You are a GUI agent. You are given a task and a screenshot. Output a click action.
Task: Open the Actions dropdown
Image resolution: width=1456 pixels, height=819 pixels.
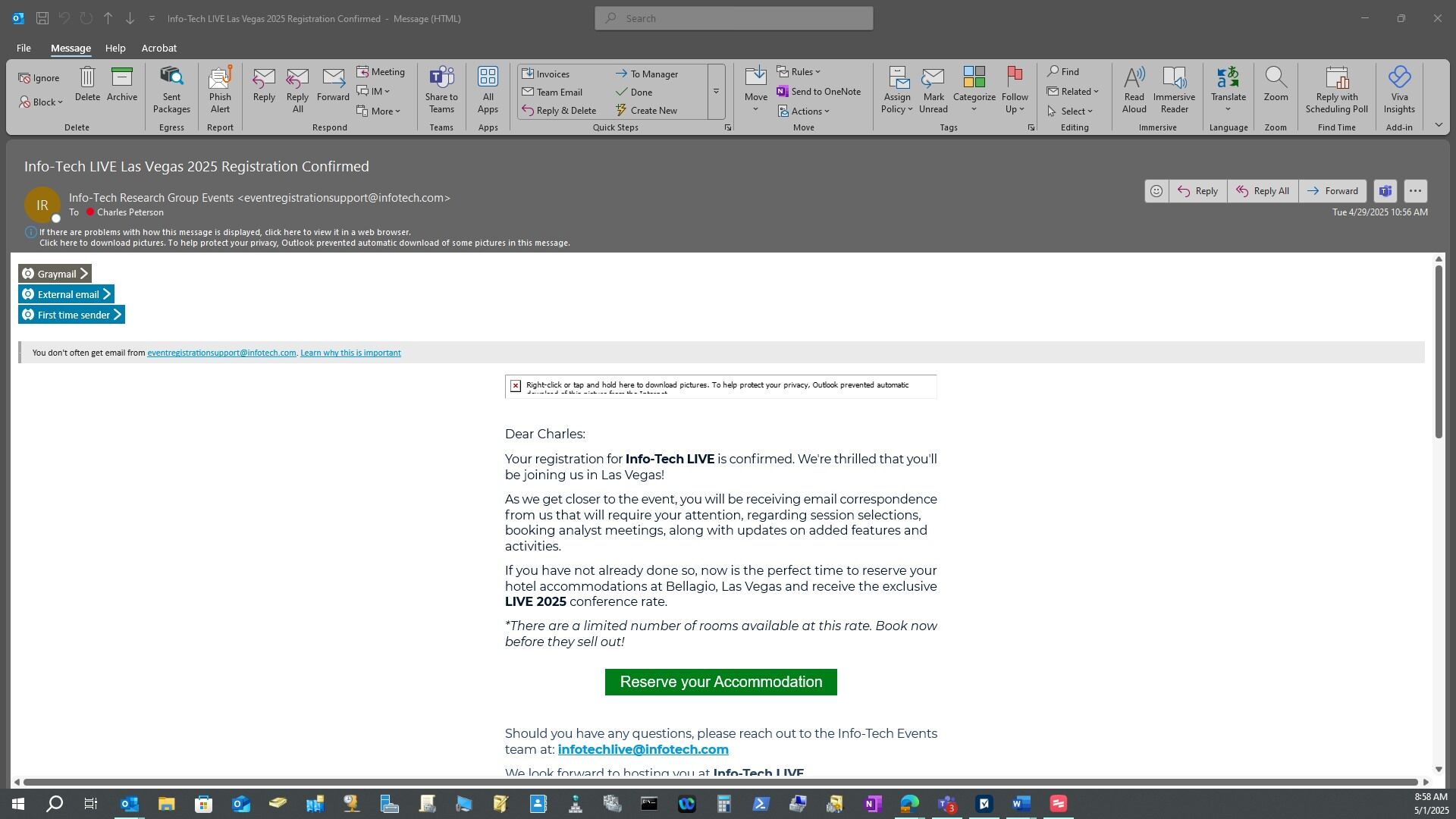(x=804, y=111)
